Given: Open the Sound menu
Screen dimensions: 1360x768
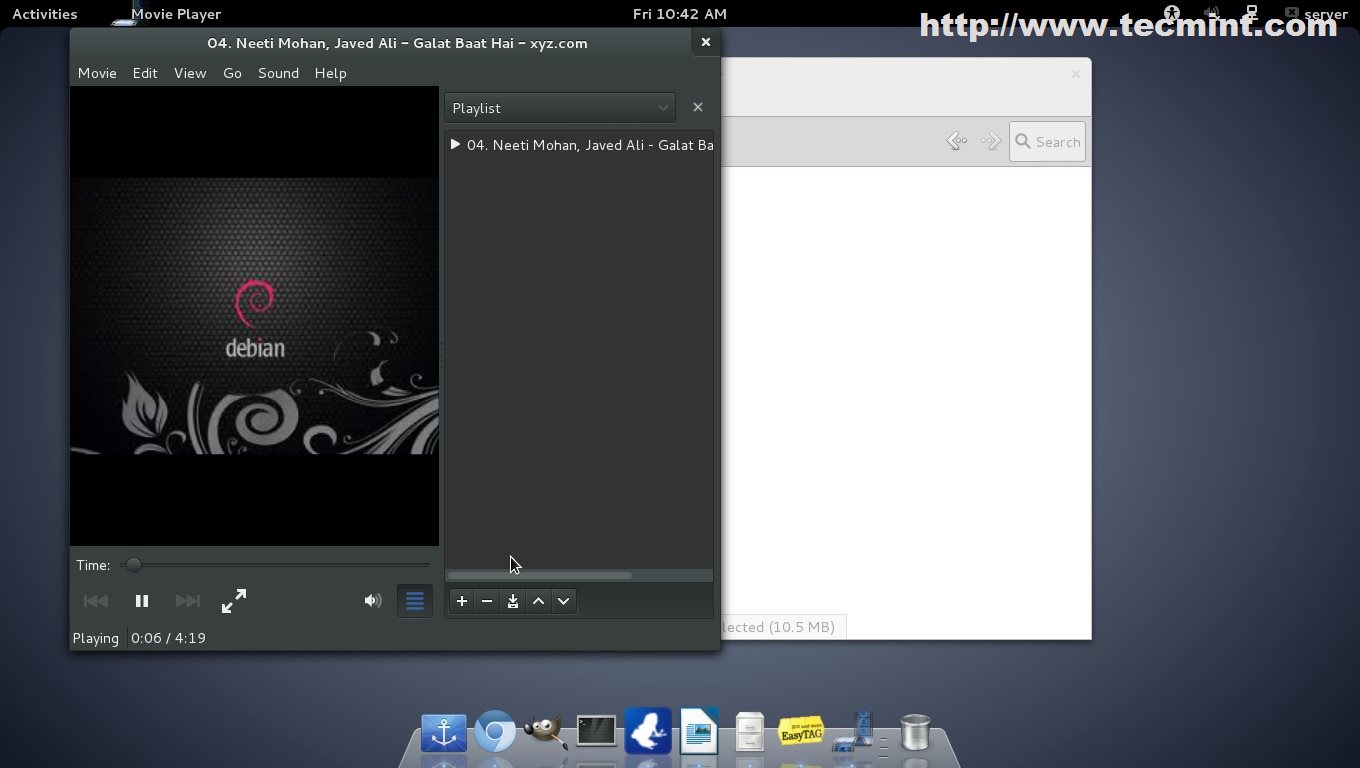Looking at the screenshot, I should tap(278, 73).
